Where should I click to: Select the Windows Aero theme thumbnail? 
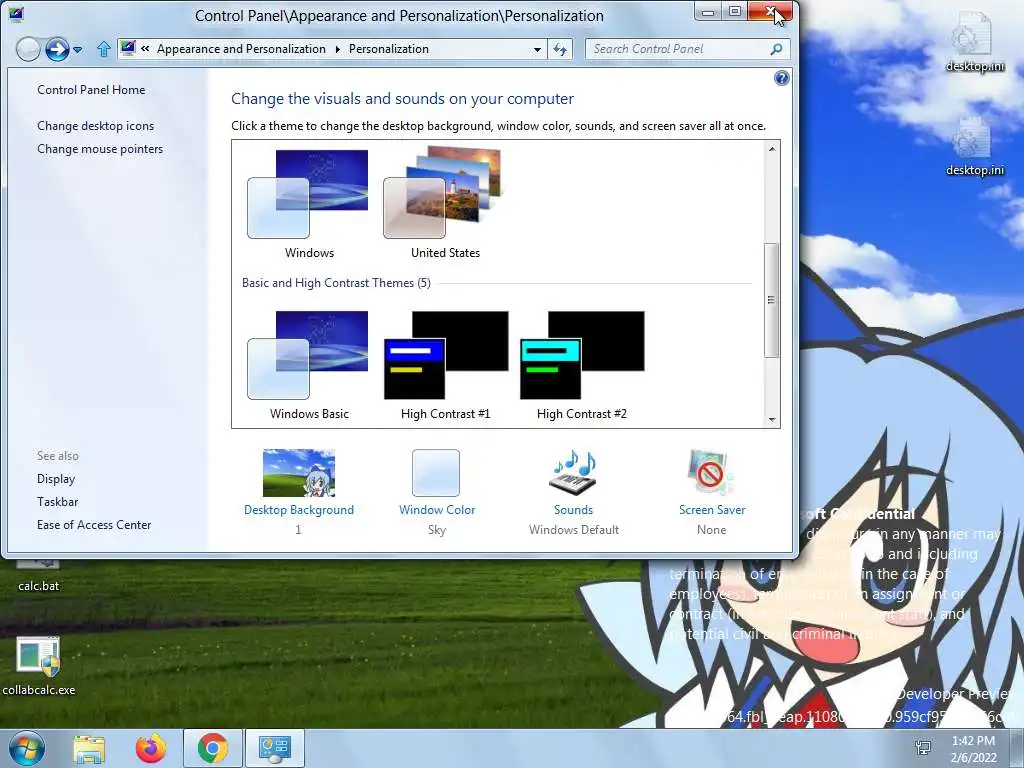[308, 194]
